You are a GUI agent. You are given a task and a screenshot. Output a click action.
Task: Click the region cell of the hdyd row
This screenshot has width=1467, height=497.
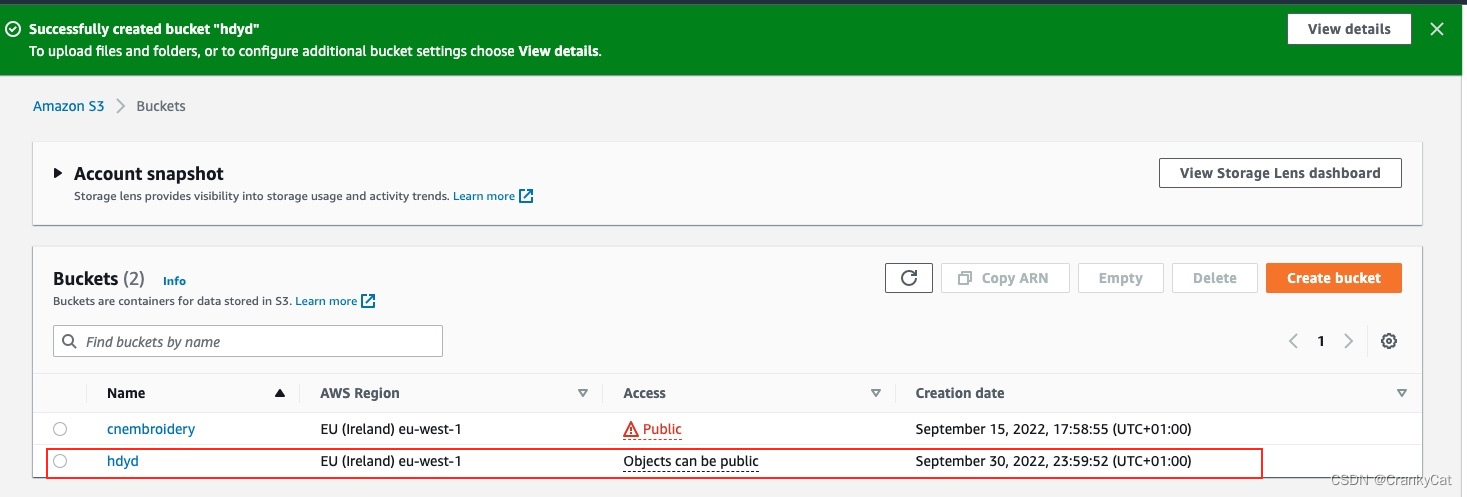pos(391,461)
